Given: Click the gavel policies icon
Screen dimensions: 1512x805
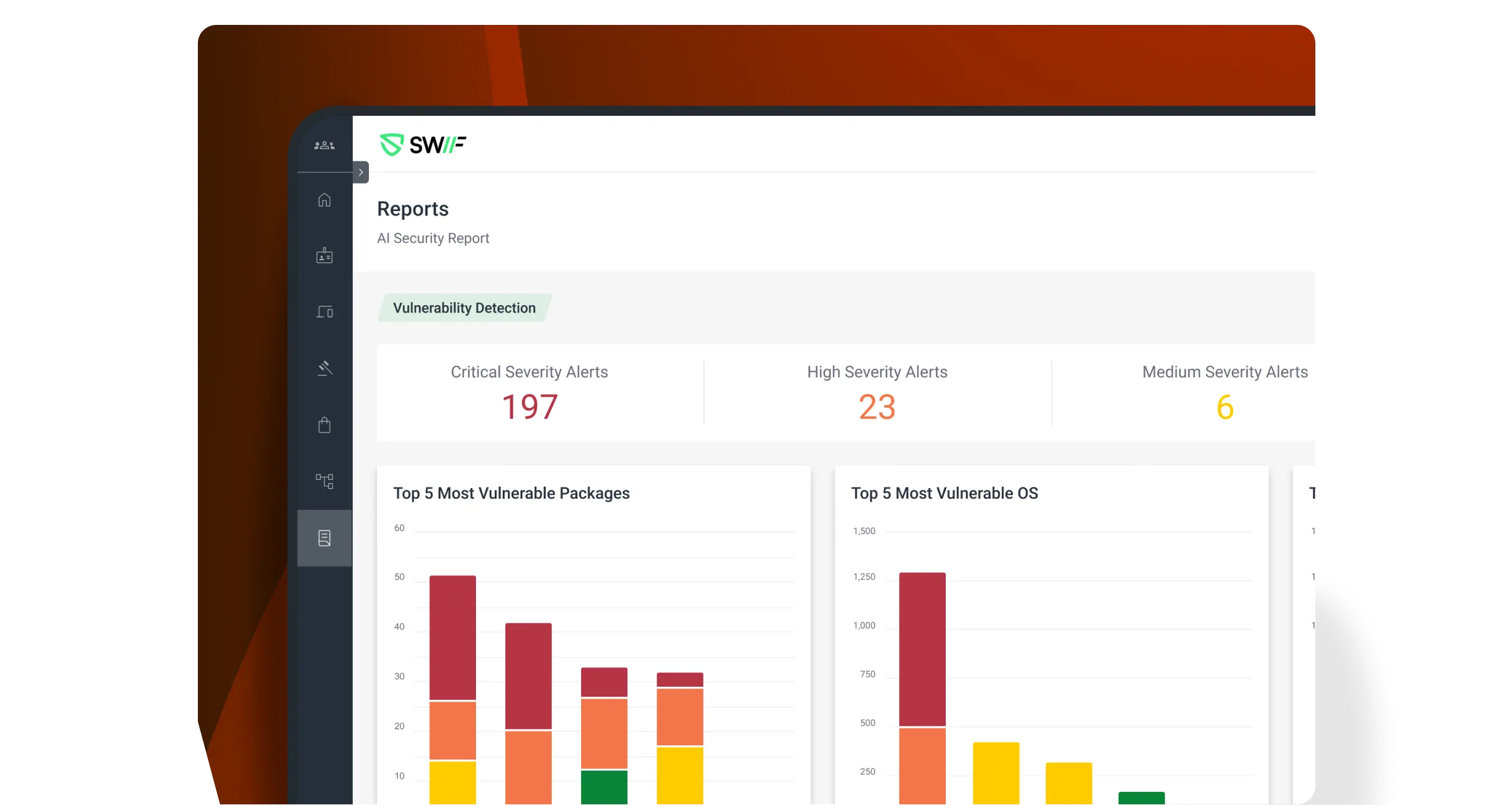Looking at the screenshot, I should [x=324, y=368].
